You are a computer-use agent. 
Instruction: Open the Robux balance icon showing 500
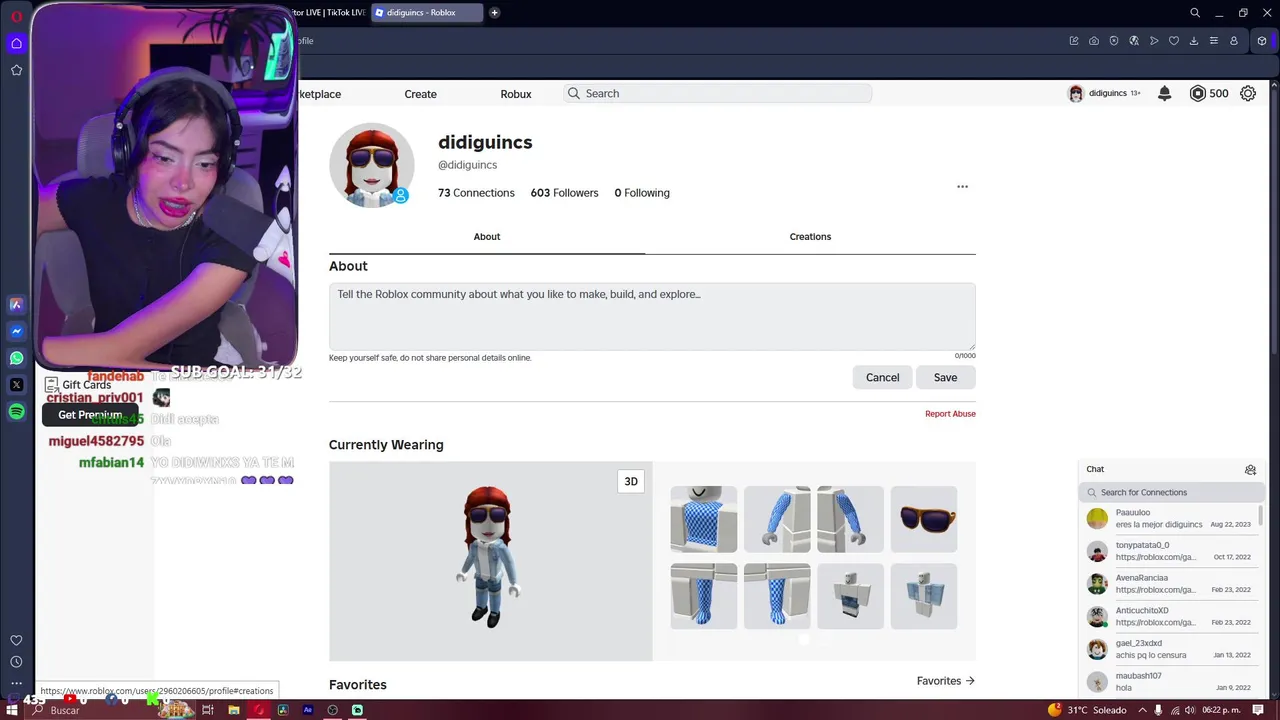tap(1198, 93)
